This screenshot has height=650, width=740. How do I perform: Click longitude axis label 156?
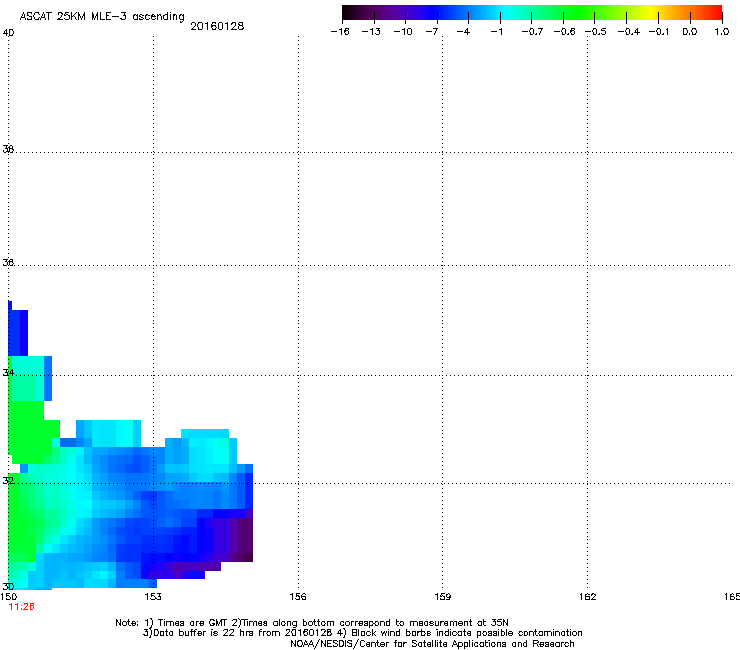pyautogui.click(x=298, y=597)
